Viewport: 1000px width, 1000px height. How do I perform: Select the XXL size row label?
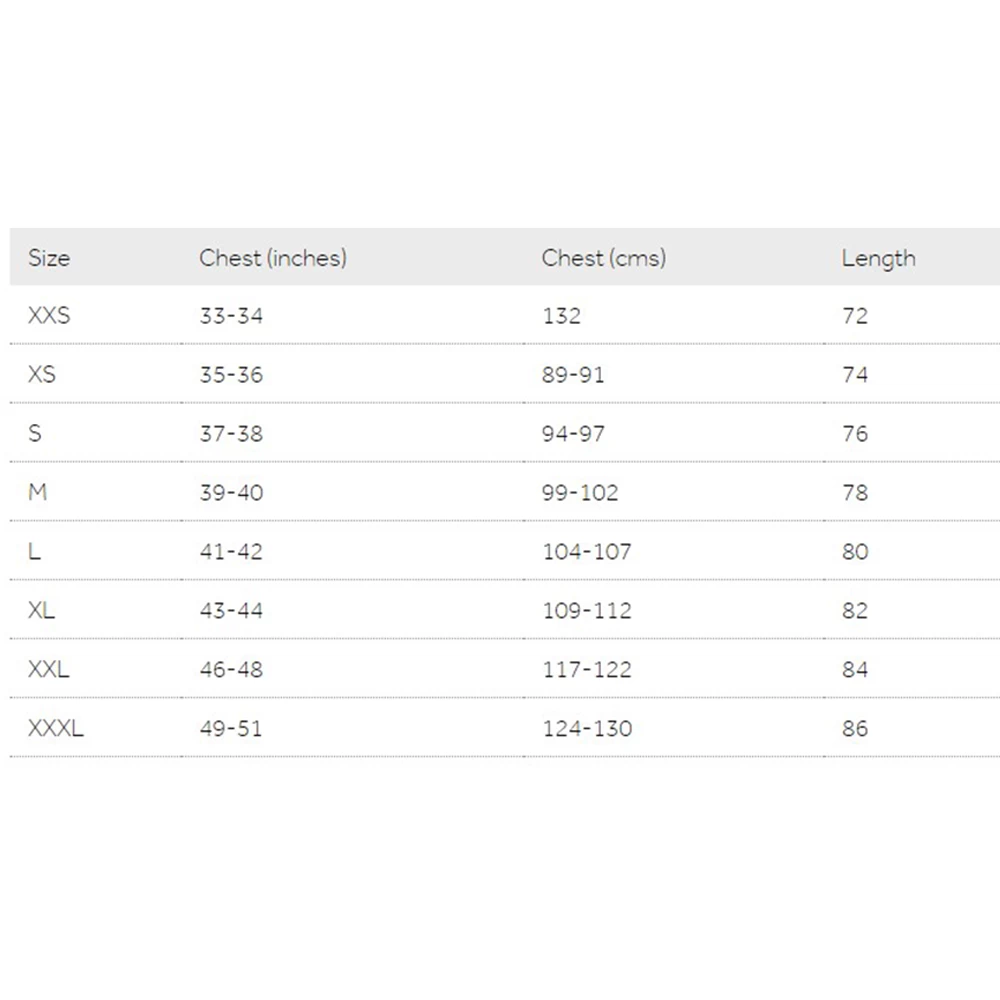tap(48, 670)
